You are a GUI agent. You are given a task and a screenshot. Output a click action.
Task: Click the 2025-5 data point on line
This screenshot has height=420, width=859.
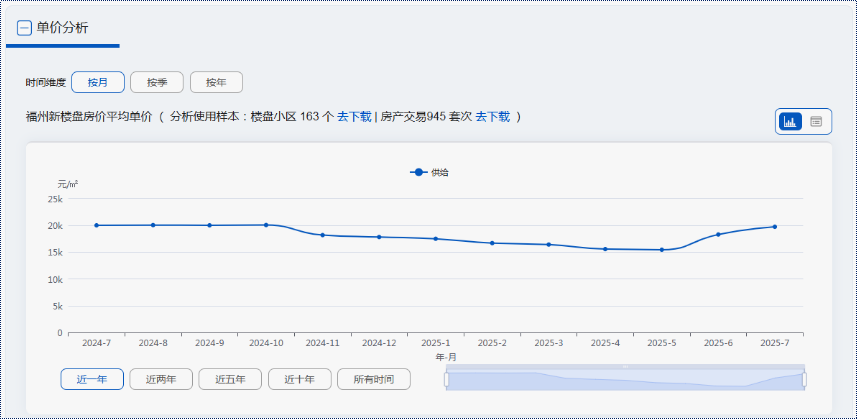tap(661, 250)
